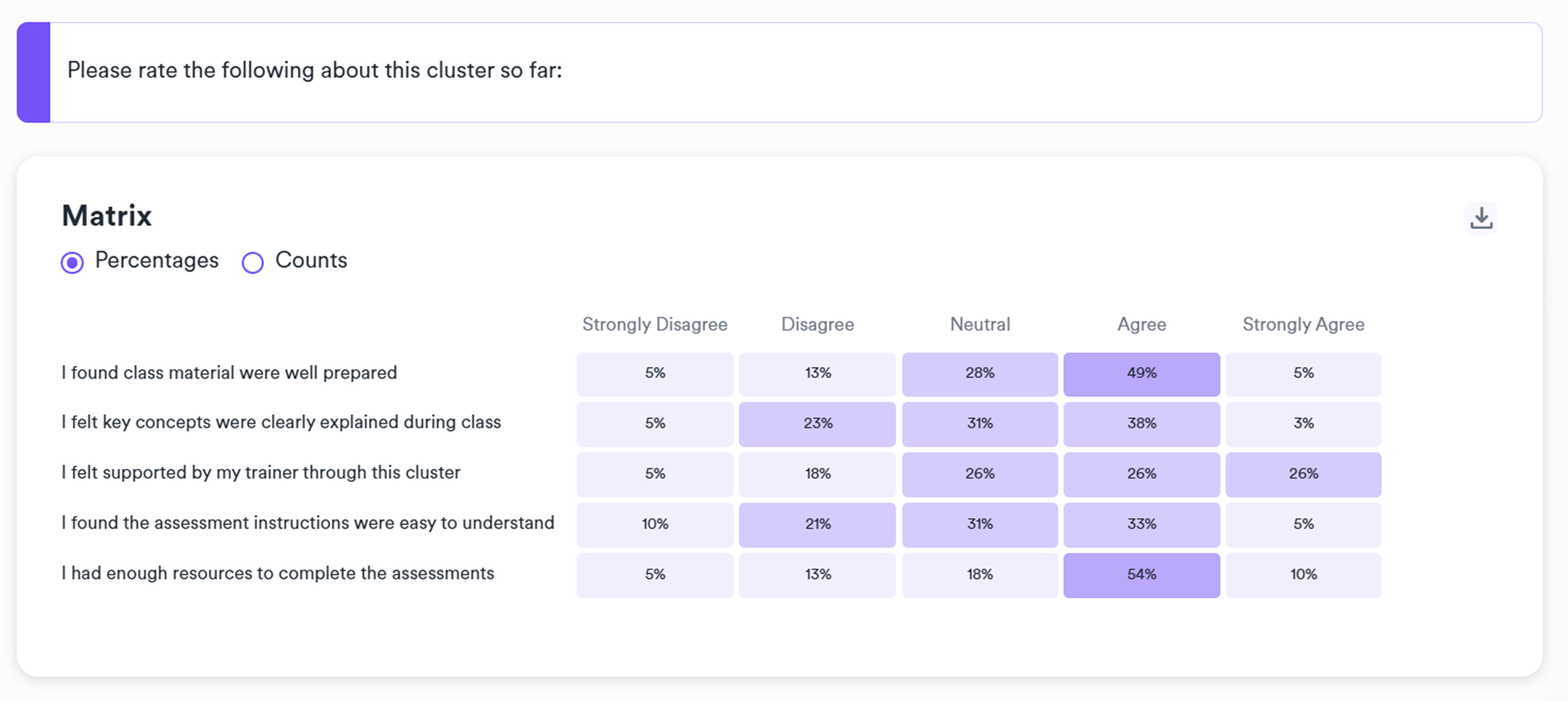Click the 54% Agree cell for enough resources
The height and width of the screenshot is (701, 1568).
click(1141, 575)
